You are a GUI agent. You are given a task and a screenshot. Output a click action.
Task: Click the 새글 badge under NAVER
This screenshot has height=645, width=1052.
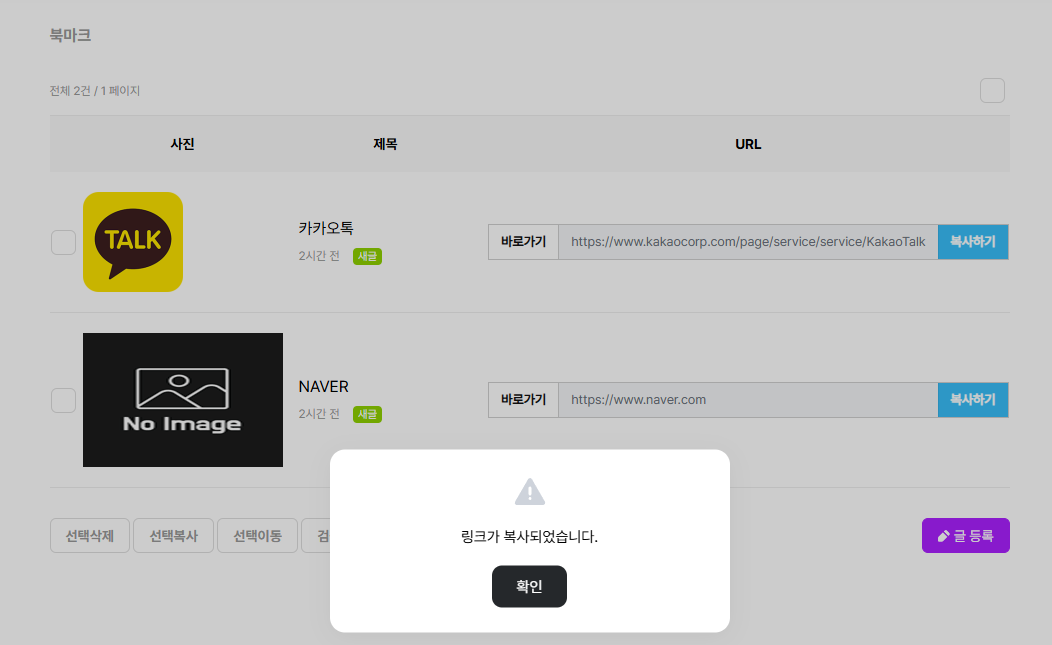[x=367, y=414]
